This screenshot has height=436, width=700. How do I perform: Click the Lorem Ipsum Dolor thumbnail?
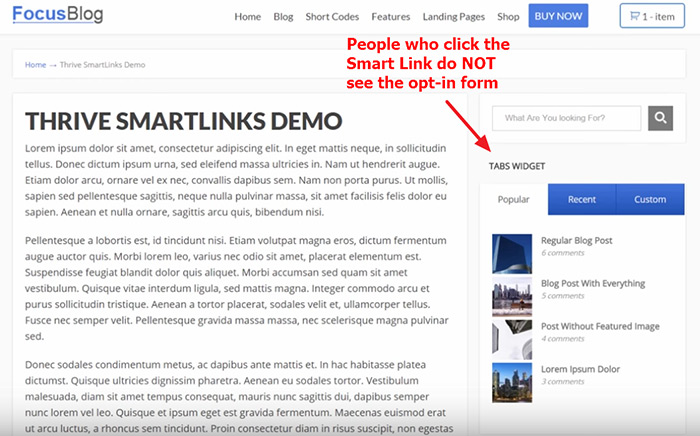[512, 382]
